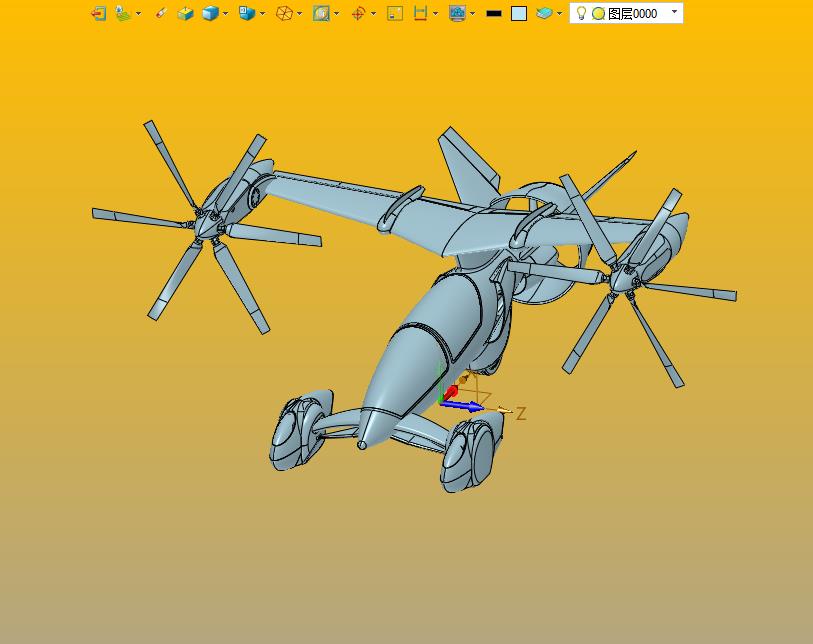Click the red crosshair target icon

[358, 13]
